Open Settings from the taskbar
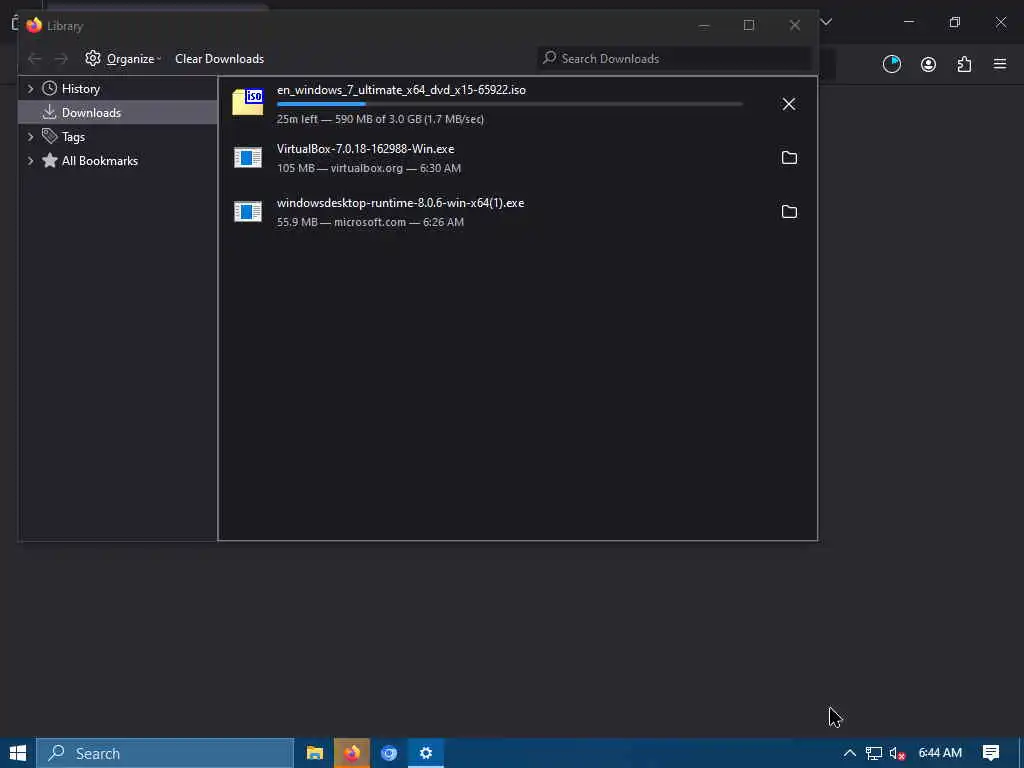 click(x=426, y=753)
